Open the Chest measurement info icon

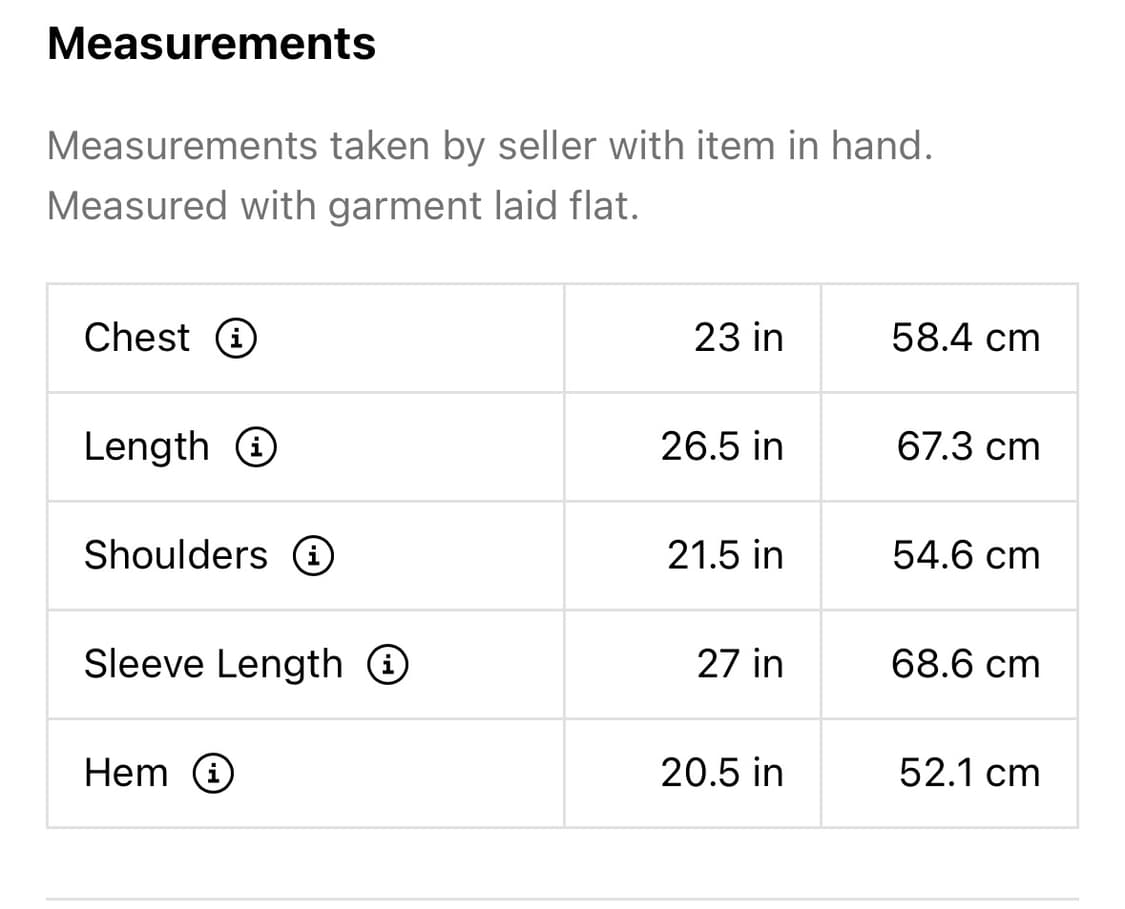236,339
